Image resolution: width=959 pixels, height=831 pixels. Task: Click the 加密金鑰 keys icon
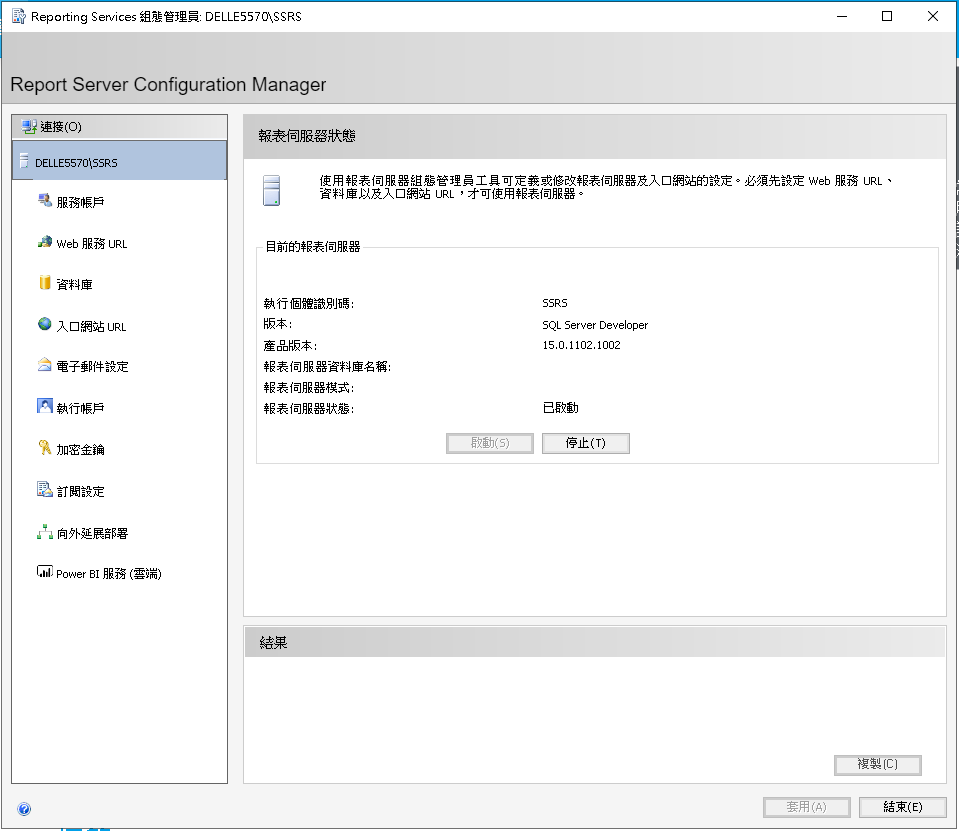pyautogui.click(x=45, y=448)
